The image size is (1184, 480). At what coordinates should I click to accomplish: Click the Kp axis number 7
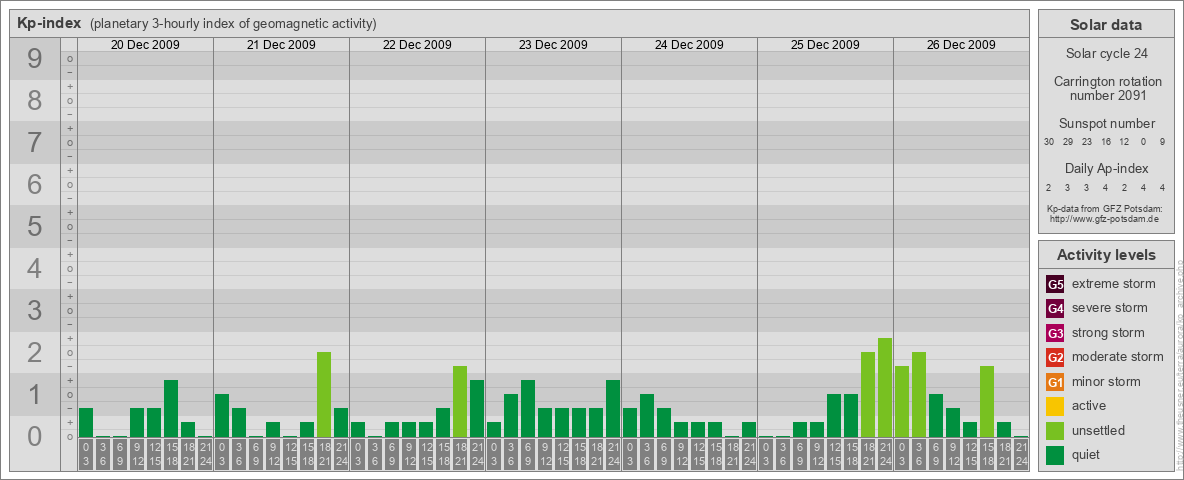pyautogui.click(x=35, y=142)
